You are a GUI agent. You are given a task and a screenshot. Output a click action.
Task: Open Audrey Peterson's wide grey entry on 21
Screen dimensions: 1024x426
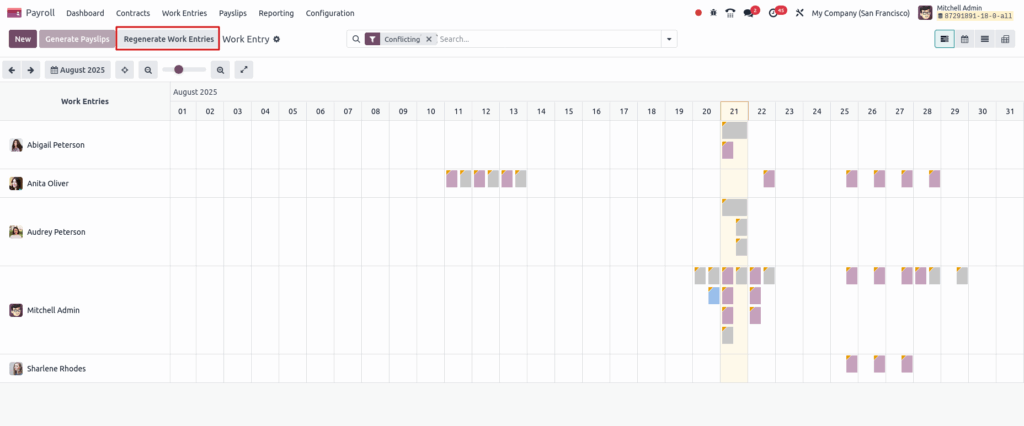coord(734,208)
